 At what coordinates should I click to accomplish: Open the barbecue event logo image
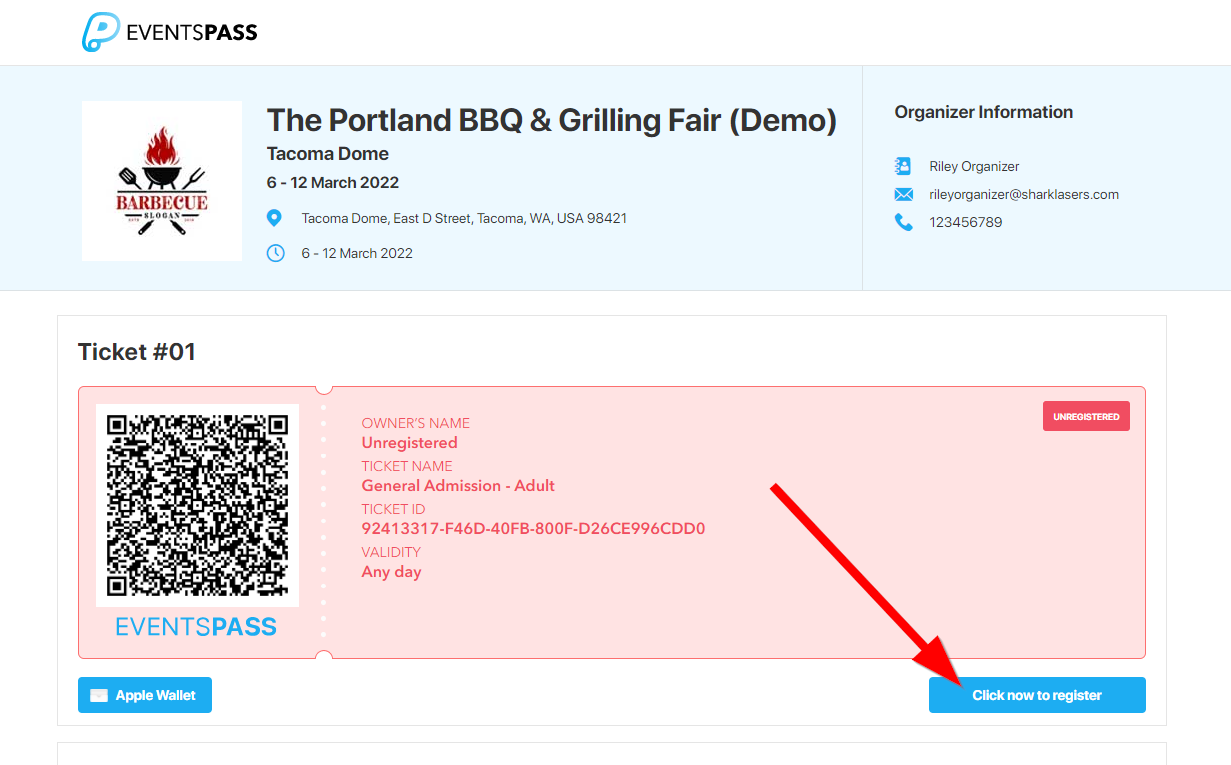pyautogui.click(x=162, y=181)
